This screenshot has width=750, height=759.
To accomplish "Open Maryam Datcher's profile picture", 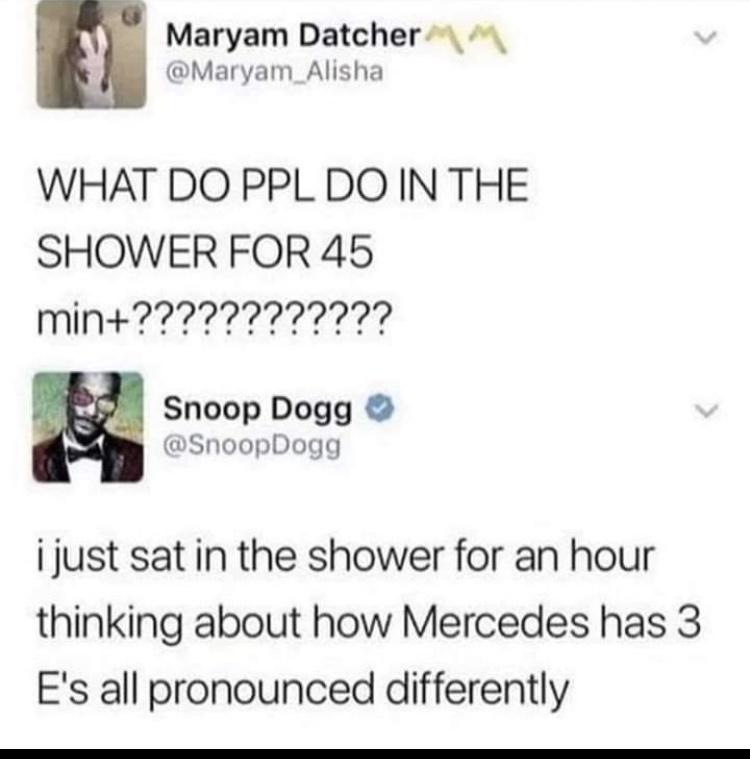I will tap(91, 54).
